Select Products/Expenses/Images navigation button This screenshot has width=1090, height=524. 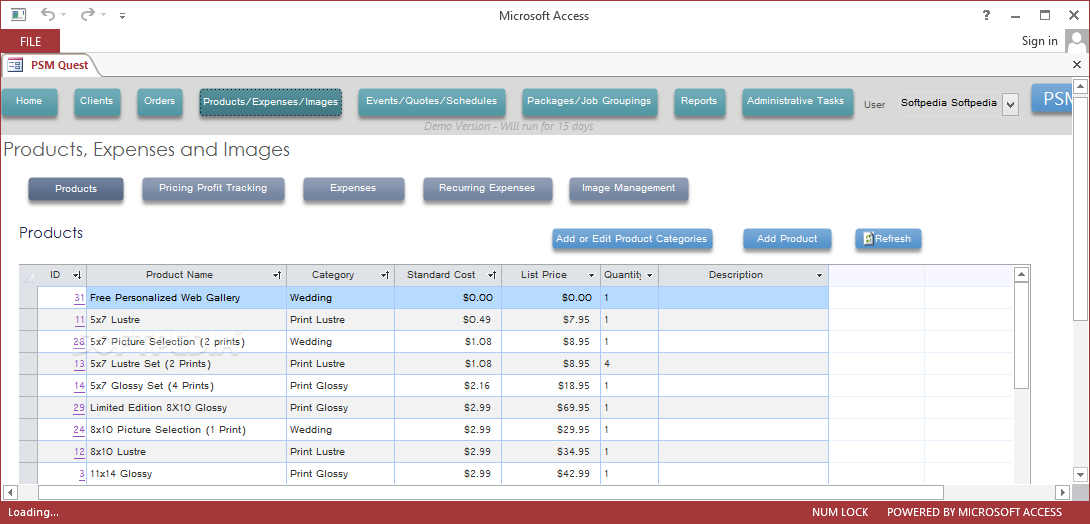tap(270, 102)
